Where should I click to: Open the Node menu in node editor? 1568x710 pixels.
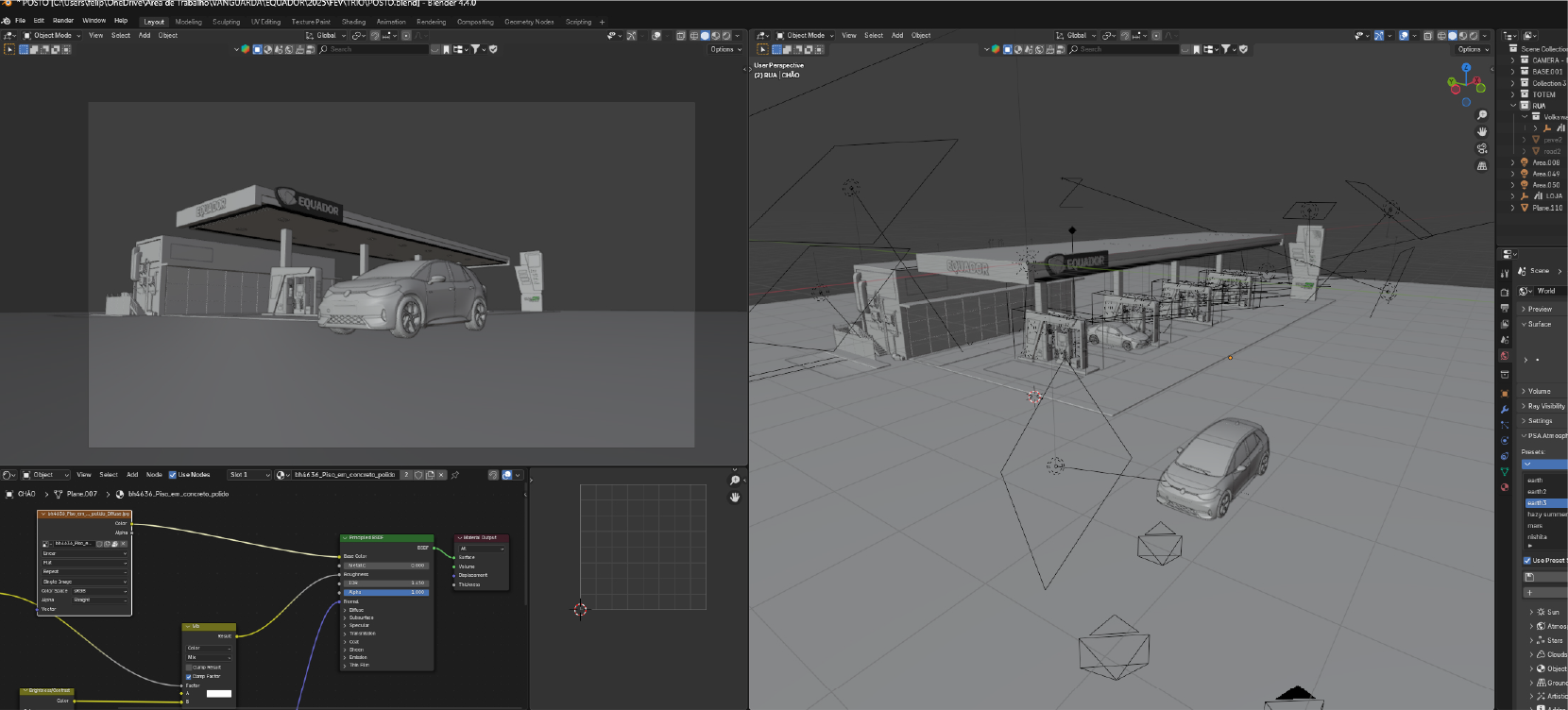coord(154,475)
